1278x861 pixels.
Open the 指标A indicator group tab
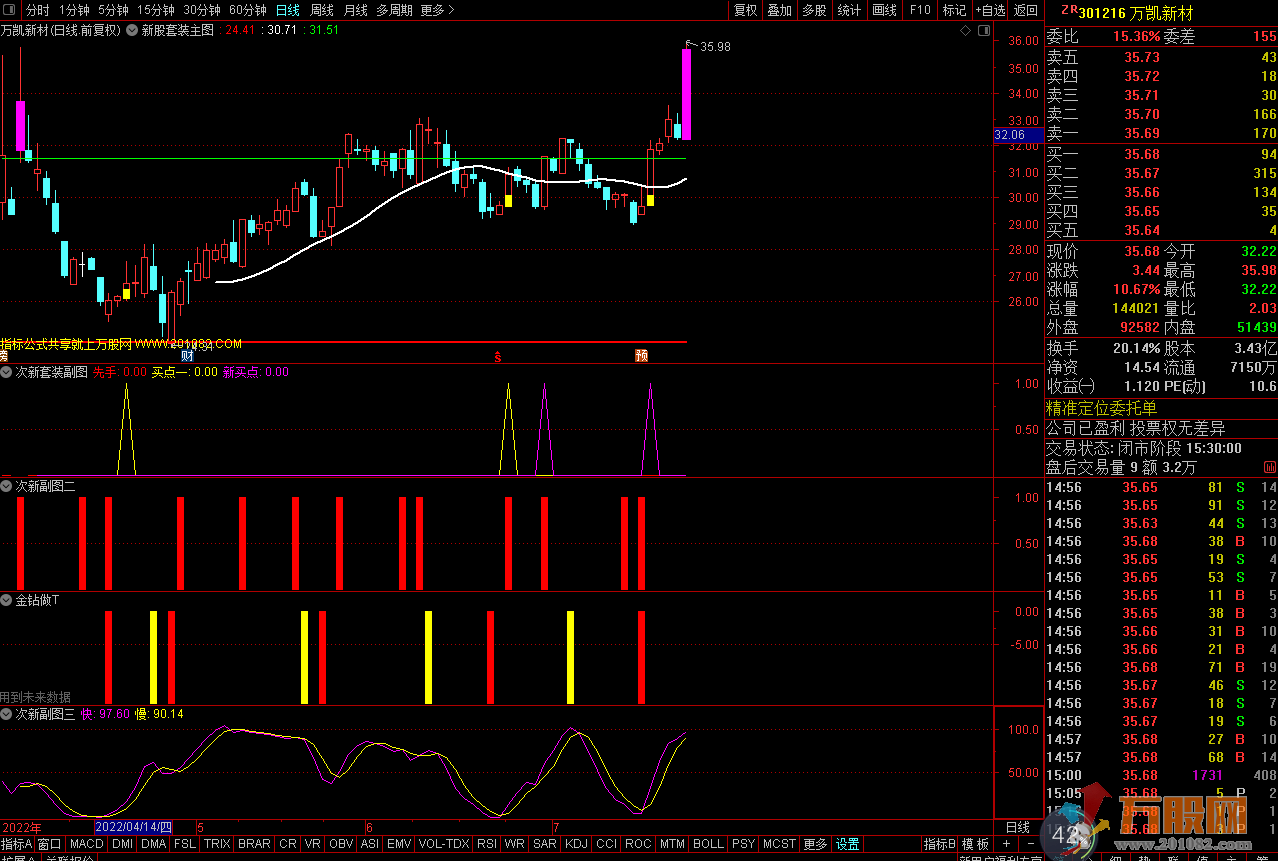pyautogui.click(x=17, y=844)
